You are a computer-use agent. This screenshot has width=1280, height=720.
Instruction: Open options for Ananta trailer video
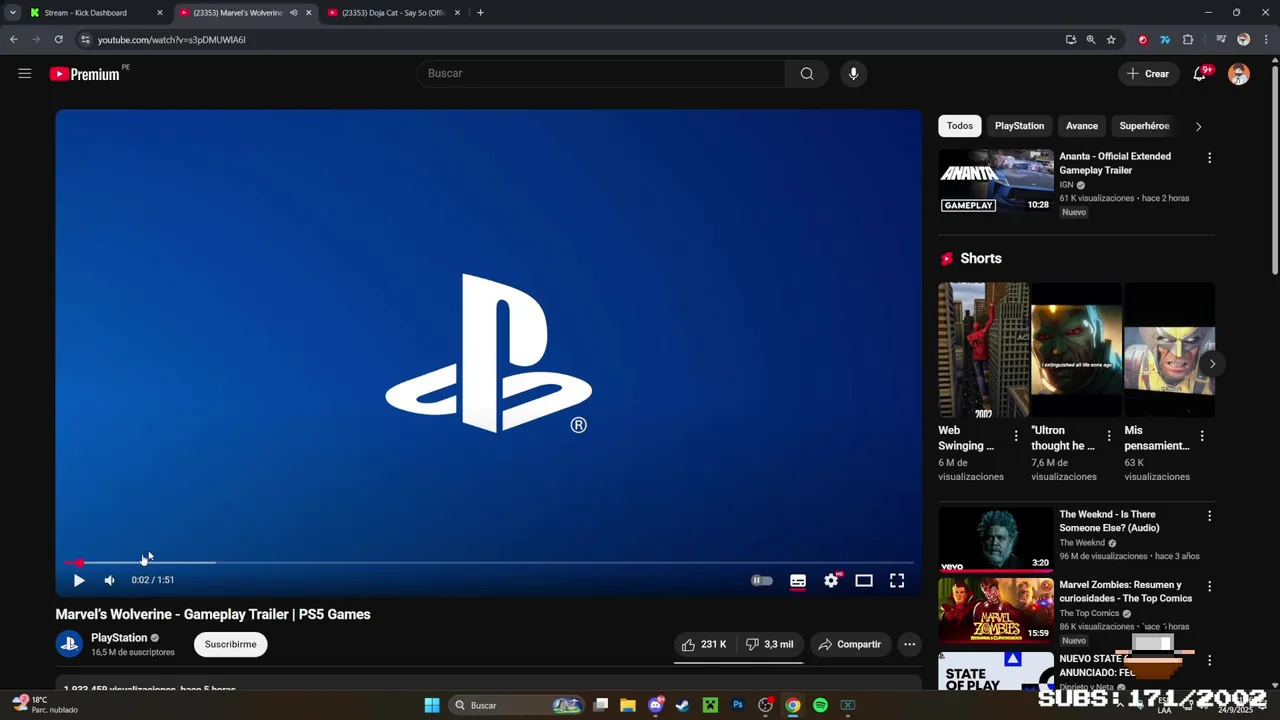tap(1209, 158)
